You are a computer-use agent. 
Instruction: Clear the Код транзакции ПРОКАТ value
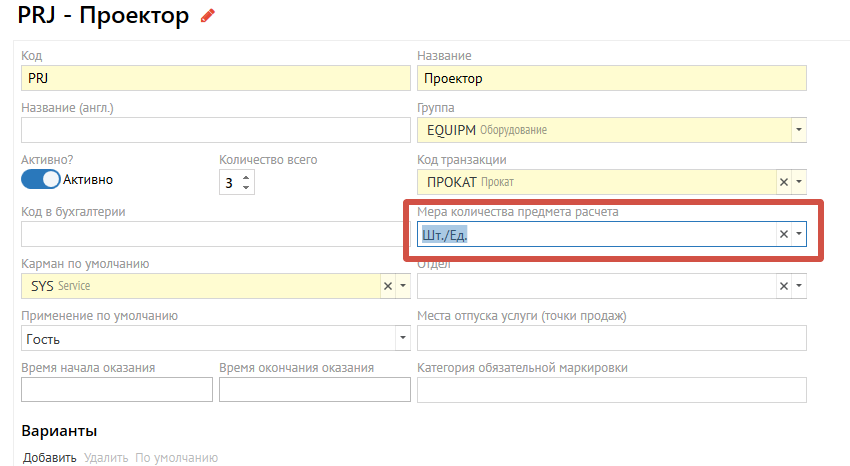784,182
